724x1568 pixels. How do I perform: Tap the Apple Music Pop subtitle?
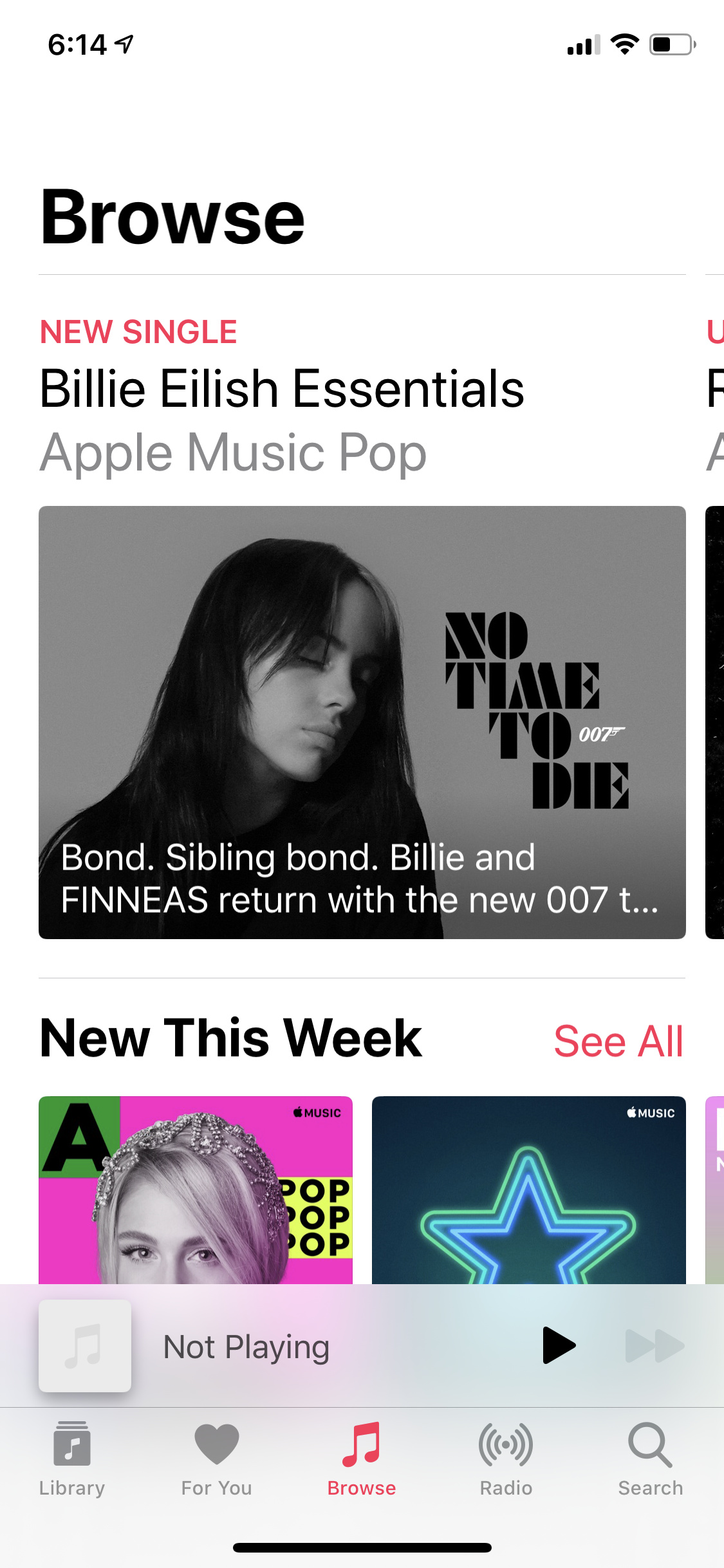pos(233,453)
